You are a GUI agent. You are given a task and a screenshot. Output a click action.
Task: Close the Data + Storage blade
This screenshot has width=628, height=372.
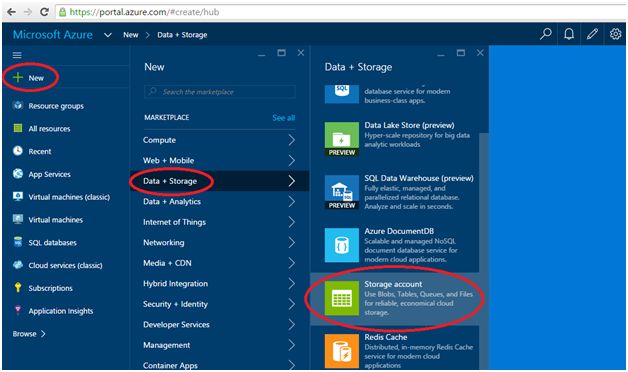pos(480,52)
